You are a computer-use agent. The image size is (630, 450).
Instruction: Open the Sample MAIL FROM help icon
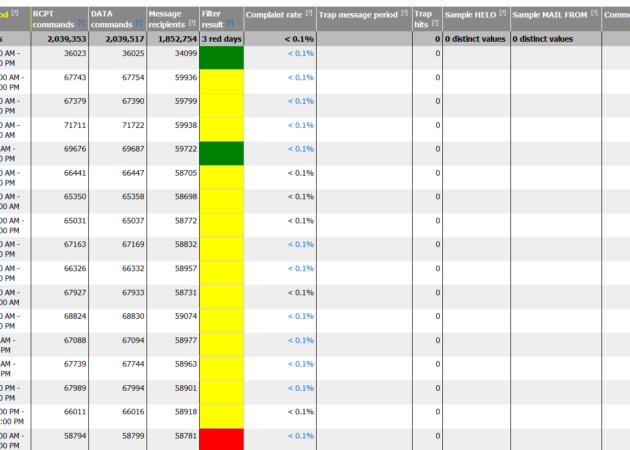pos(594,13)
